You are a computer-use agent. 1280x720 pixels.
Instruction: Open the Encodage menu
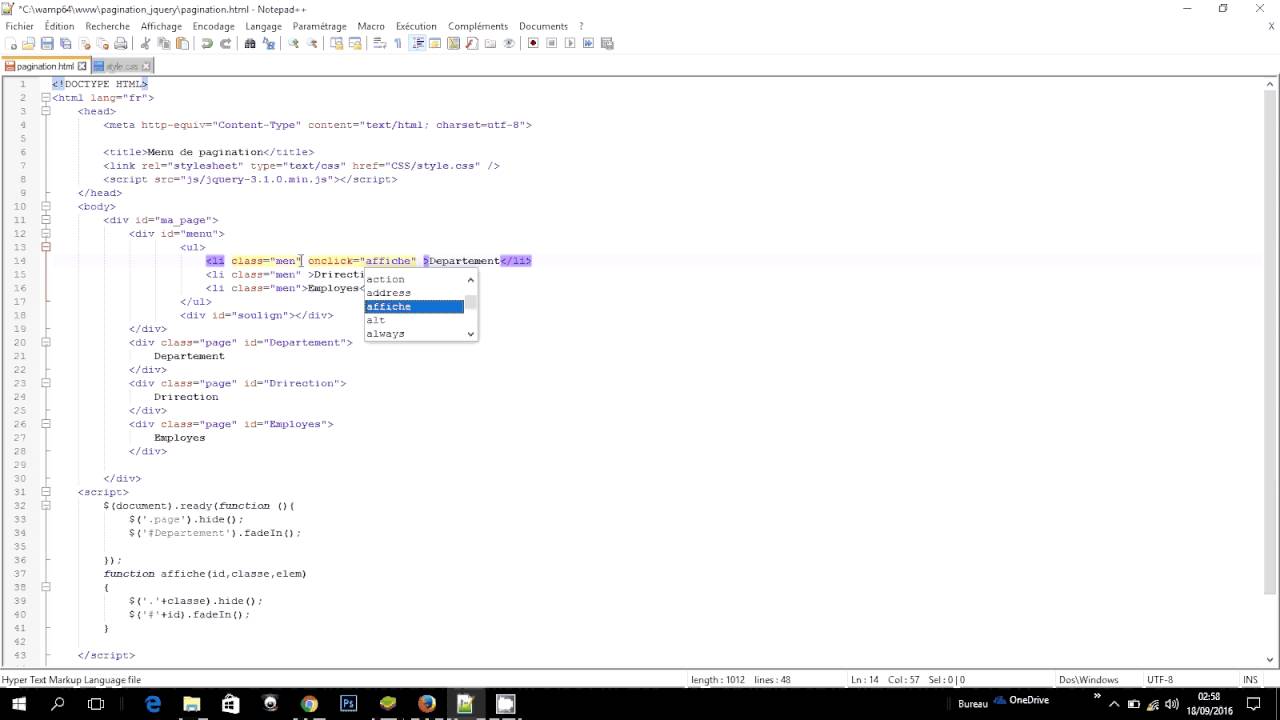coord(213,26)
